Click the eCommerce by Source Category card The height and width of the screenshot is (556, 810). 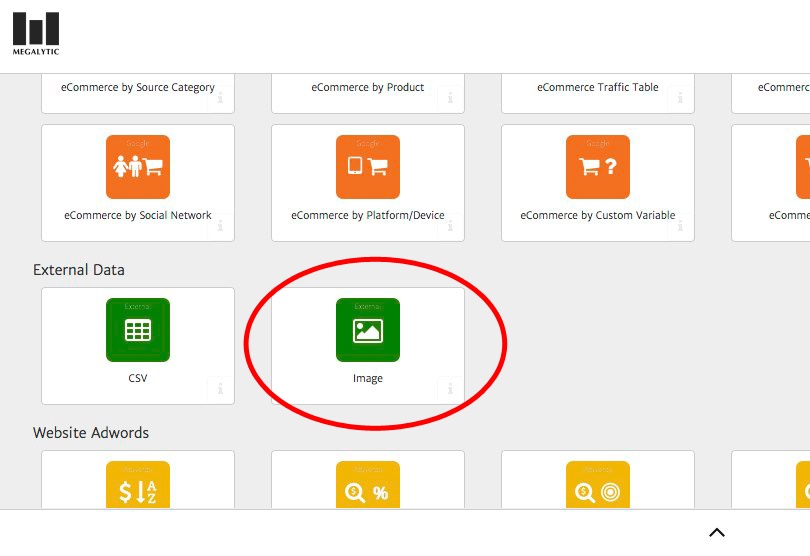[138, 90]
